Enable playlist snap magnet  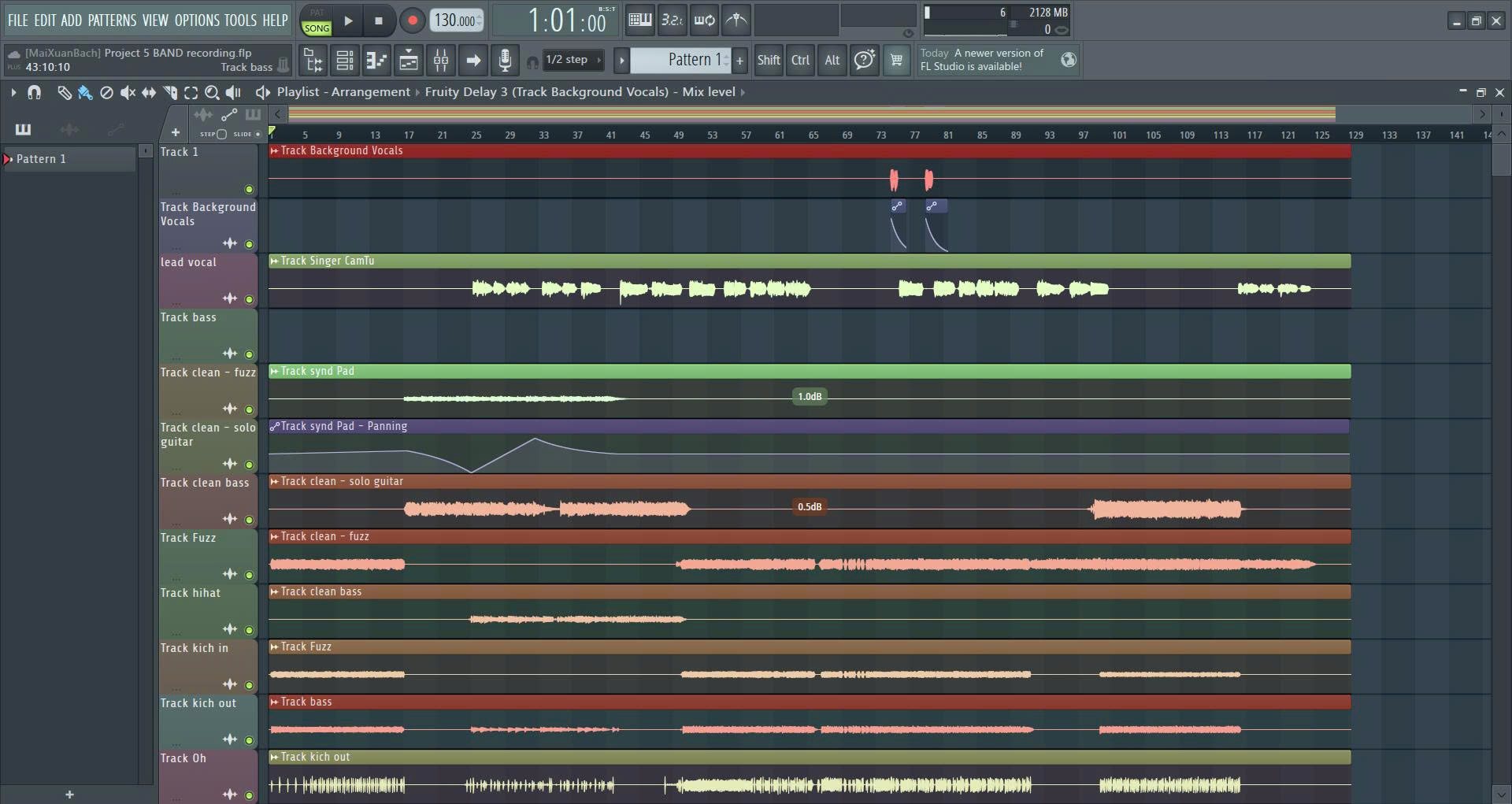point(34,92)
